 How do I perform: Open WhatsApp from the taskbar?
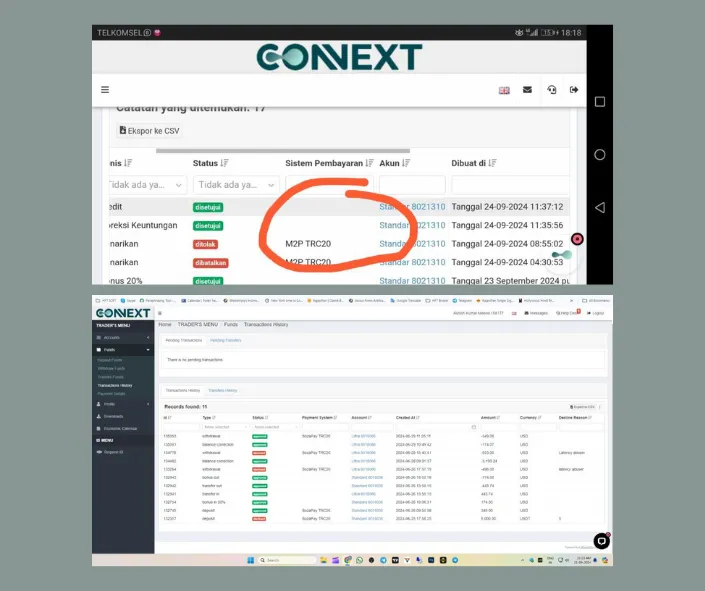coord(359,560)
